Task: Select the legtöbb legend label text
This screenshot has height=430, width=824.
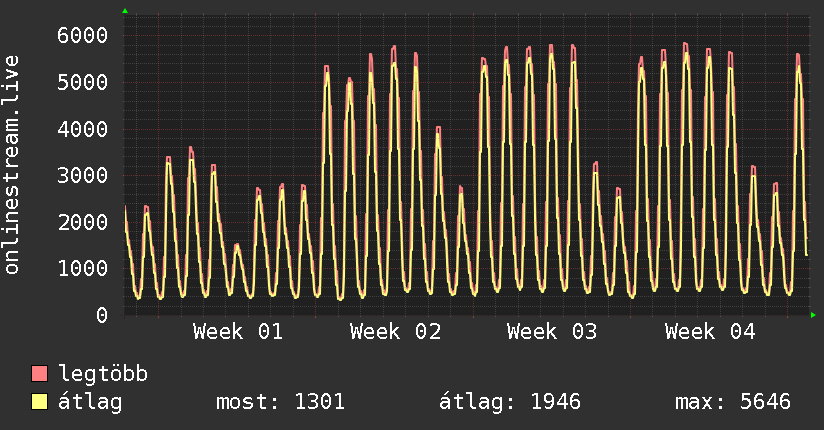Action: [104, 375]
